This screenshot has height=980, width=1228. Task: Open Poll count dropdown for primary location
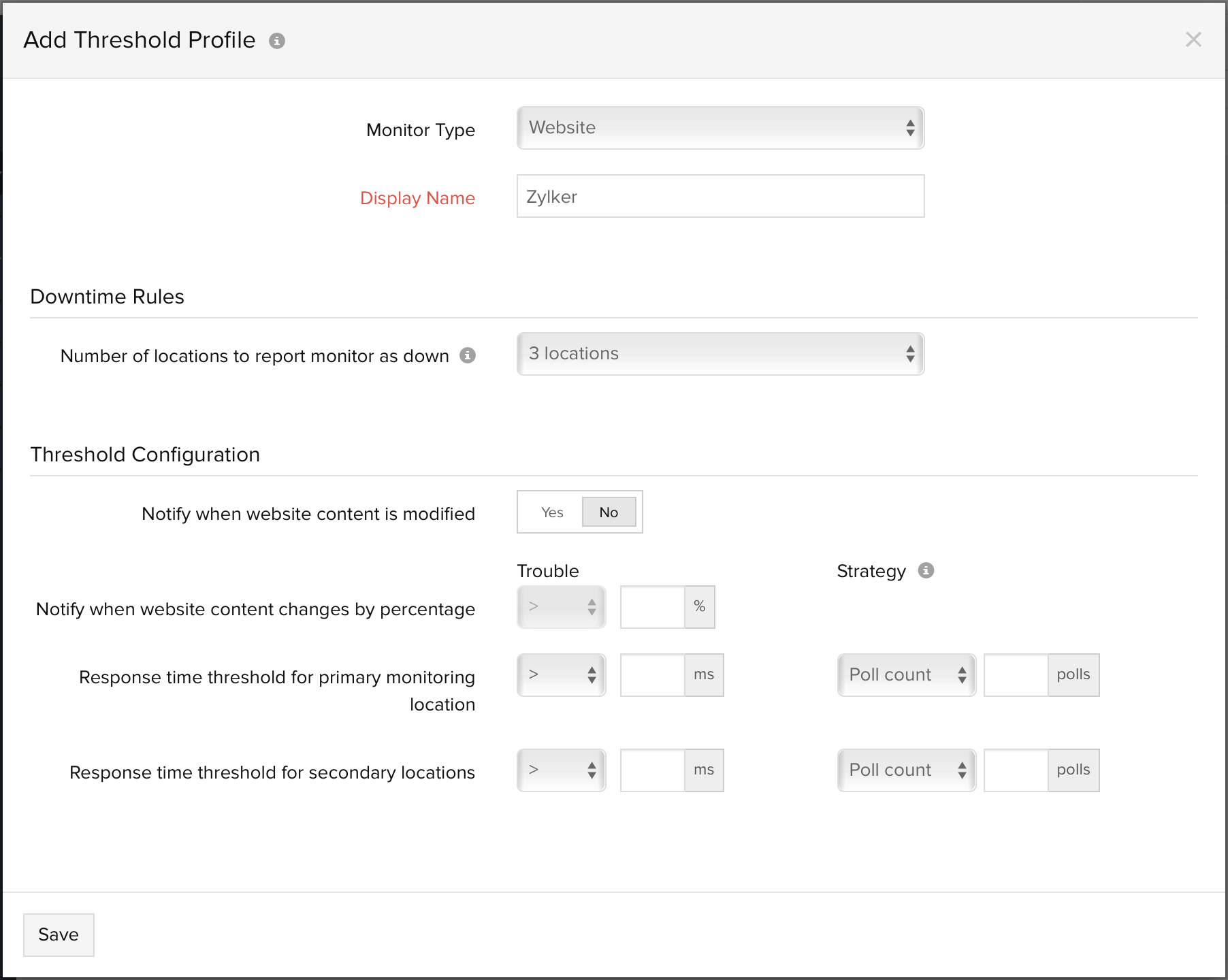click(907, 675)
